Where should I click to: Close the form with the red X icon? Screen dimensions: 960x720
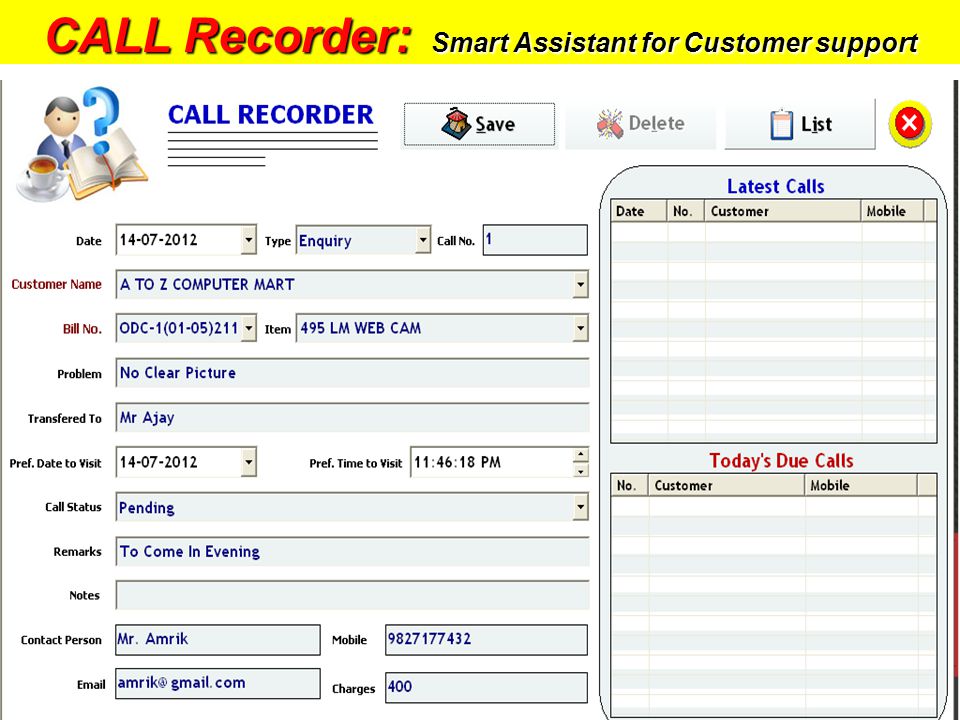[x=910, y=124]
